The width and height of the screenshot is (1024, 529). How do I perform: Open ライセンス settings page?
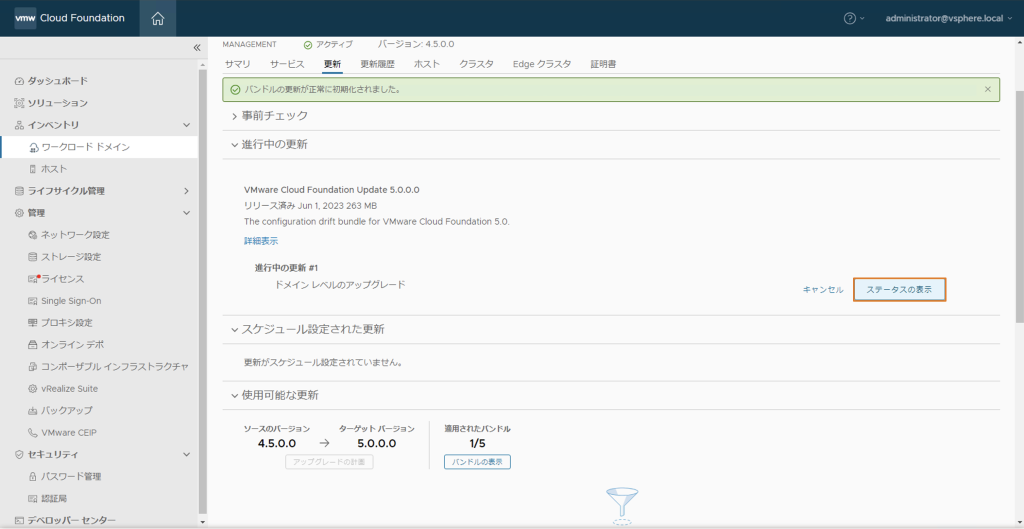tap(62, 279)
